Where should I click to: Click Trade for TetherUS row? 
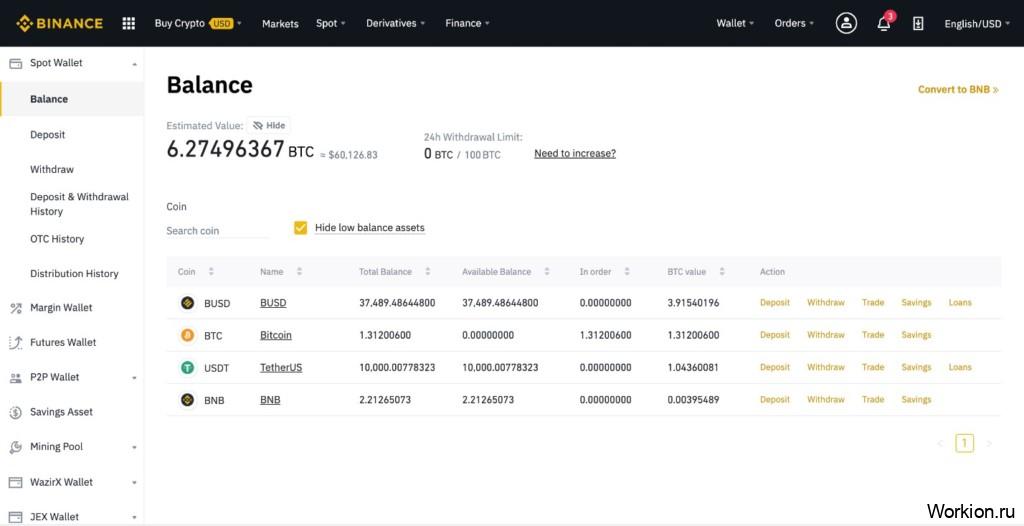(872, 367)
